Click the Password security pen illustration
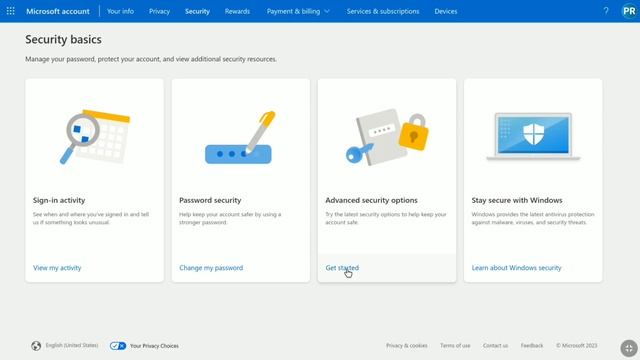Screen dimensions: 640x360 pyautogui.click(x=240, y=138)
